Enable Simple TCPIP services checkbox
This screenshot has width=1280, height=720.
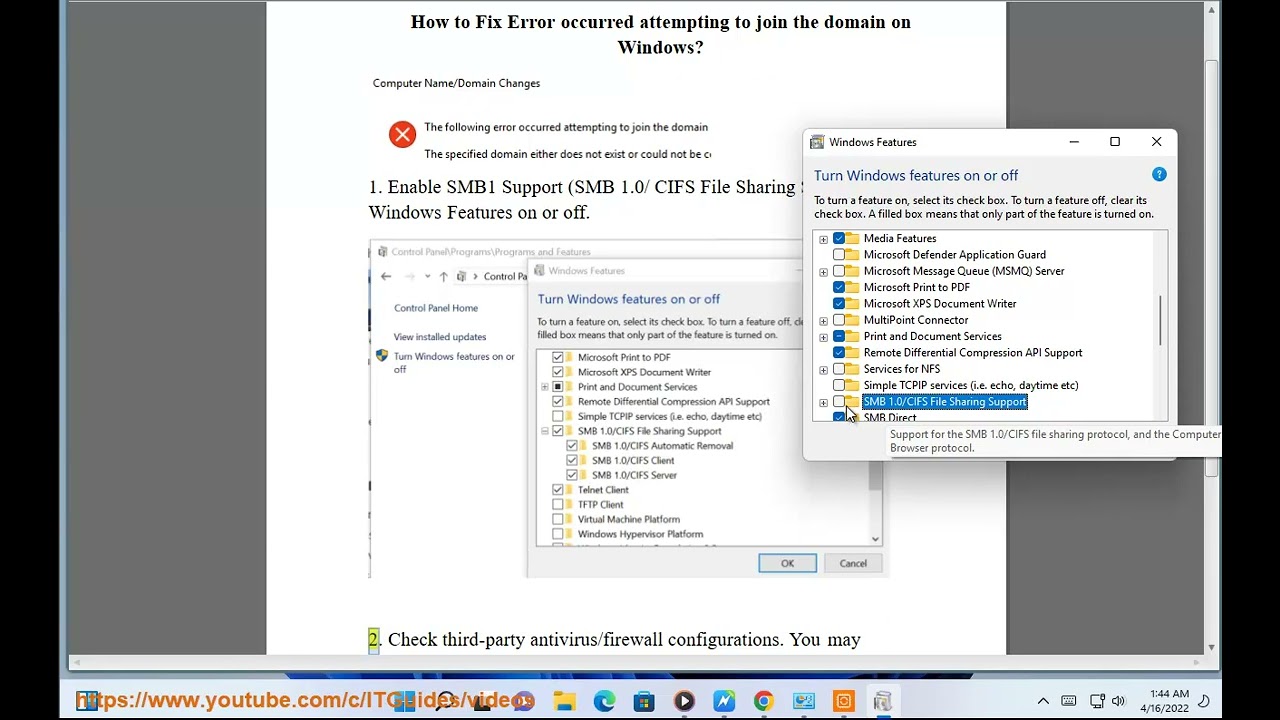point(839,385)
